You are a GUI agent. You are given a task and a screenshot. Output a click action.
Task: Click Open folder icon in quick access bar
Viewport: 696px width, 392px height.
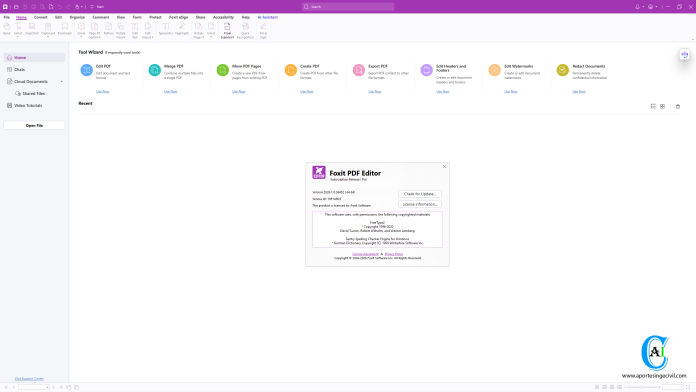(16, 7)
